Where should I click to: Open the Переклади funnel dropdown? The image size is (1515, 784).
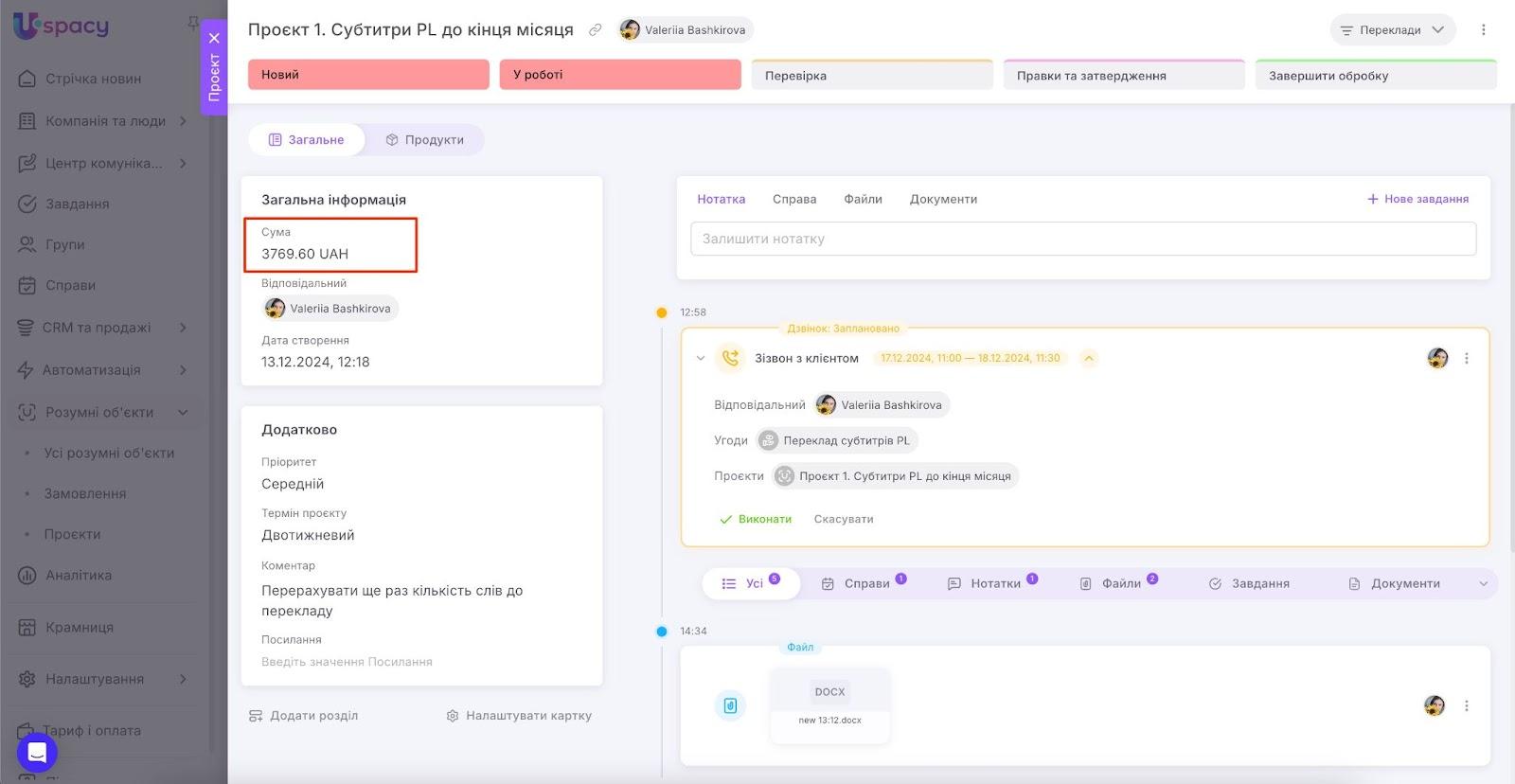pyautogui.click(x=1393, y=30)
